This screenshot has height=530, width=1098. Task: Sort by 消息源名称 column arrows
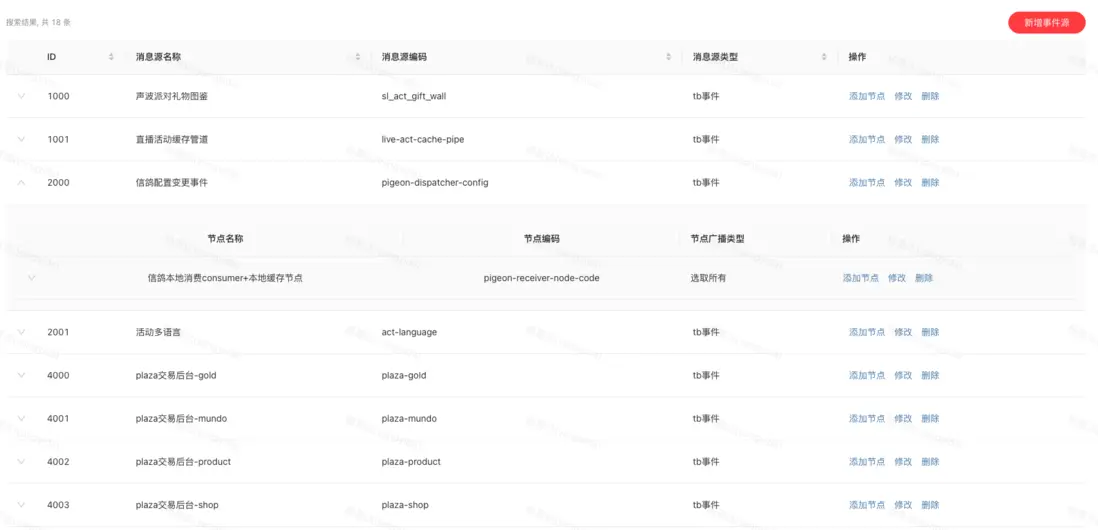[358, 57]
